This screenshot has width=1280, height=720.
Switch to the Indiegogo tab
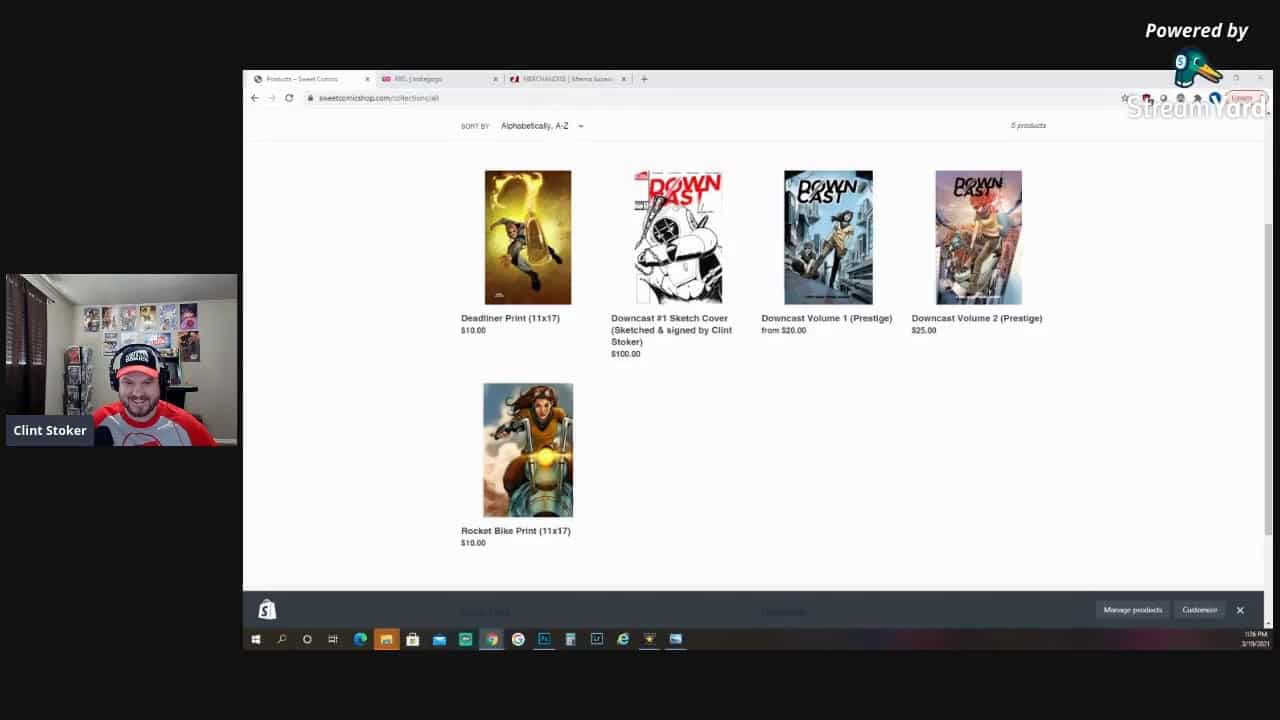432,79
